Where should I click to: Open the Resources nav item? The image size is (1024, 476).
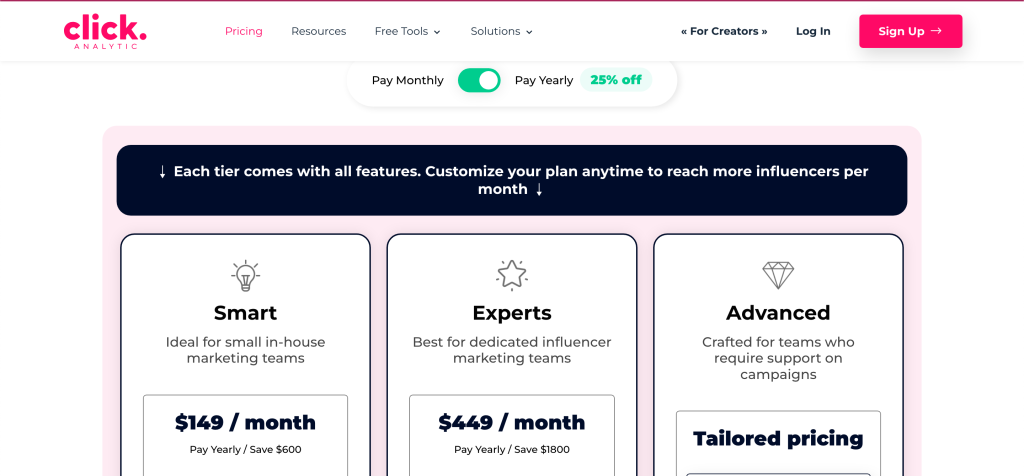tap(318, 31)
